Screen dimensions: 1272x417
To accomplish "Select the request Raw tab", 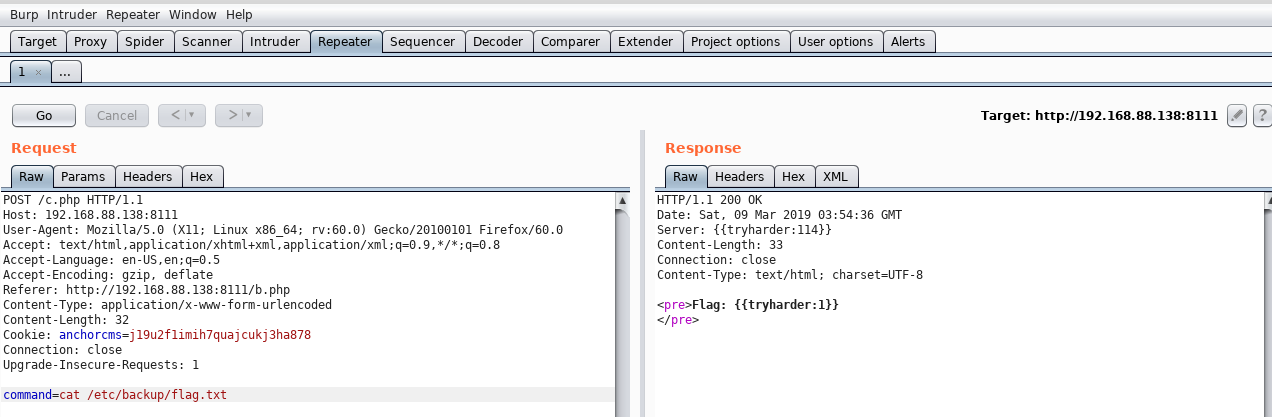I will coord(31,177).
